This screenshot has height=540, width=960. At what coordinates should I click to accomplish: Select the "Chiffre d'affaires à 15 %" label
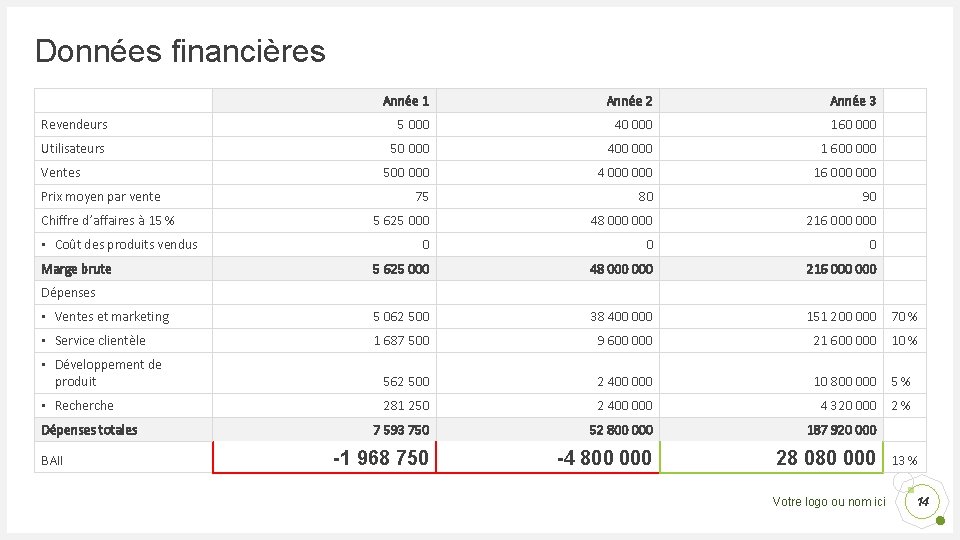[108, 221]
